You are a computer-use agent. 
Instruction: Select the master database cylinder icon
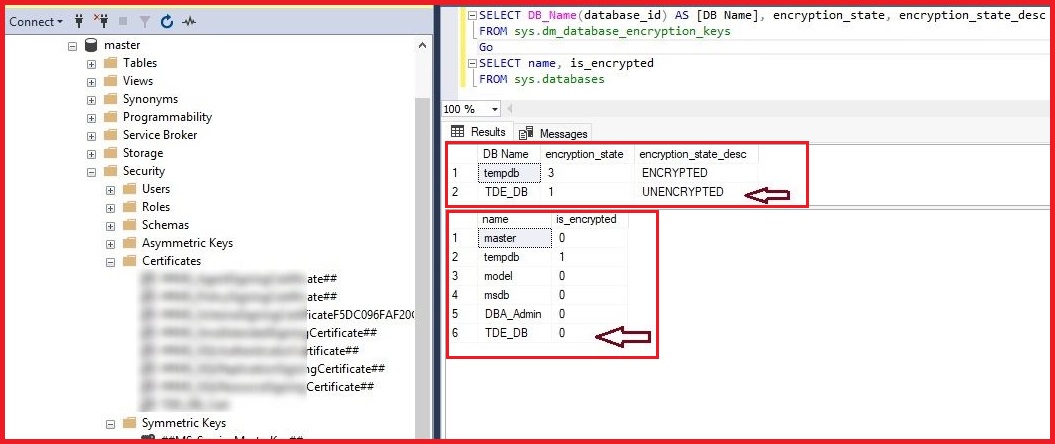pos(91,45)
